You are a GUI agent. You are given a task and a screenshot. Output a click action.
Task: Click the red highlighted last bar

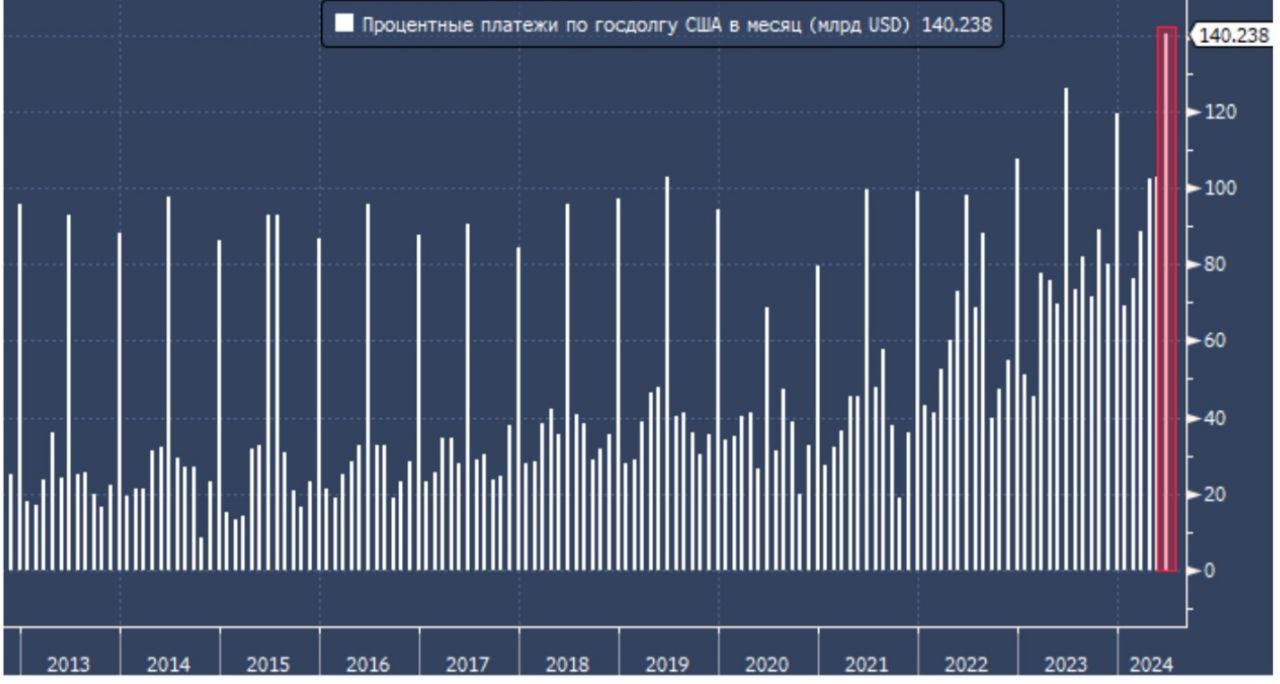pos(1167,300)
